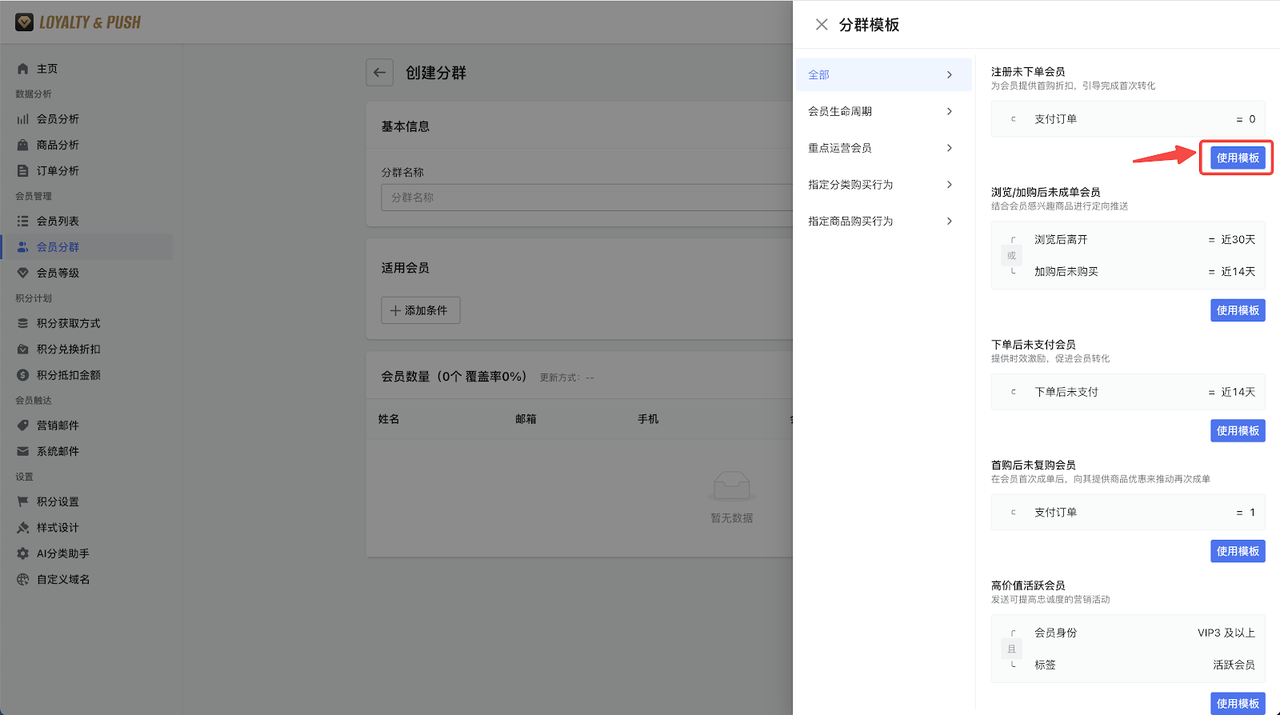Click the home icon beside 主页
The image size is (1280, 715).
tap(23, 69)
